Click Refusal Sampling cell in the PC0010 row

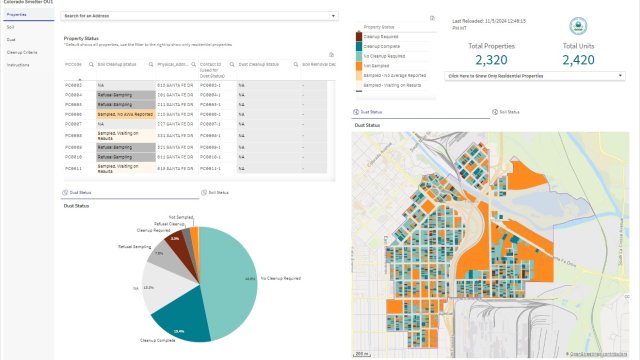(x=126, y=157)
